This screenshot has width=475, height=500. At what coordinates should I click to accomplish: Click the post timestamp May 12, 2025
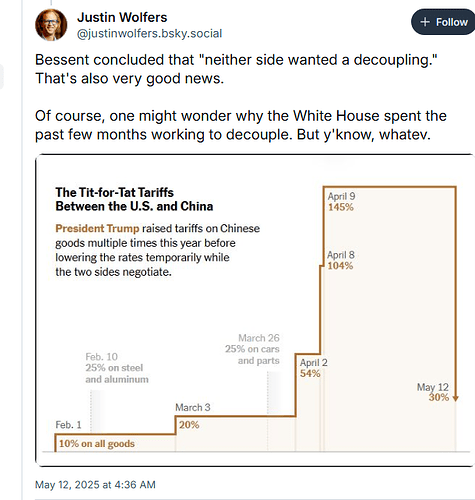coord(95,485)
